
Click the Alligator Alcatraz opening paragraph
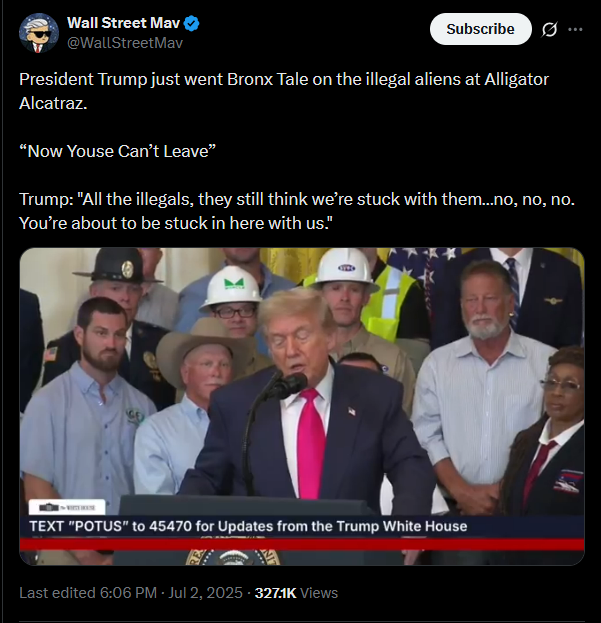coord(284,91)
